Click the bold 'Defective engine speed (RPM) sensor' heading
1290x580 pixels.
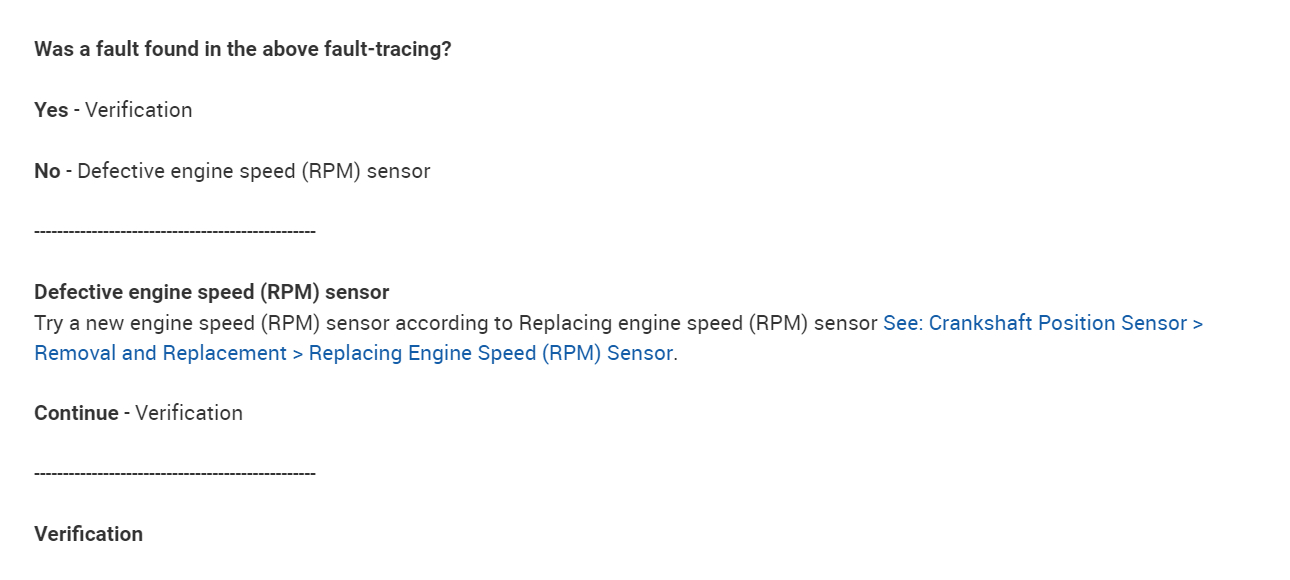[211, 292]
